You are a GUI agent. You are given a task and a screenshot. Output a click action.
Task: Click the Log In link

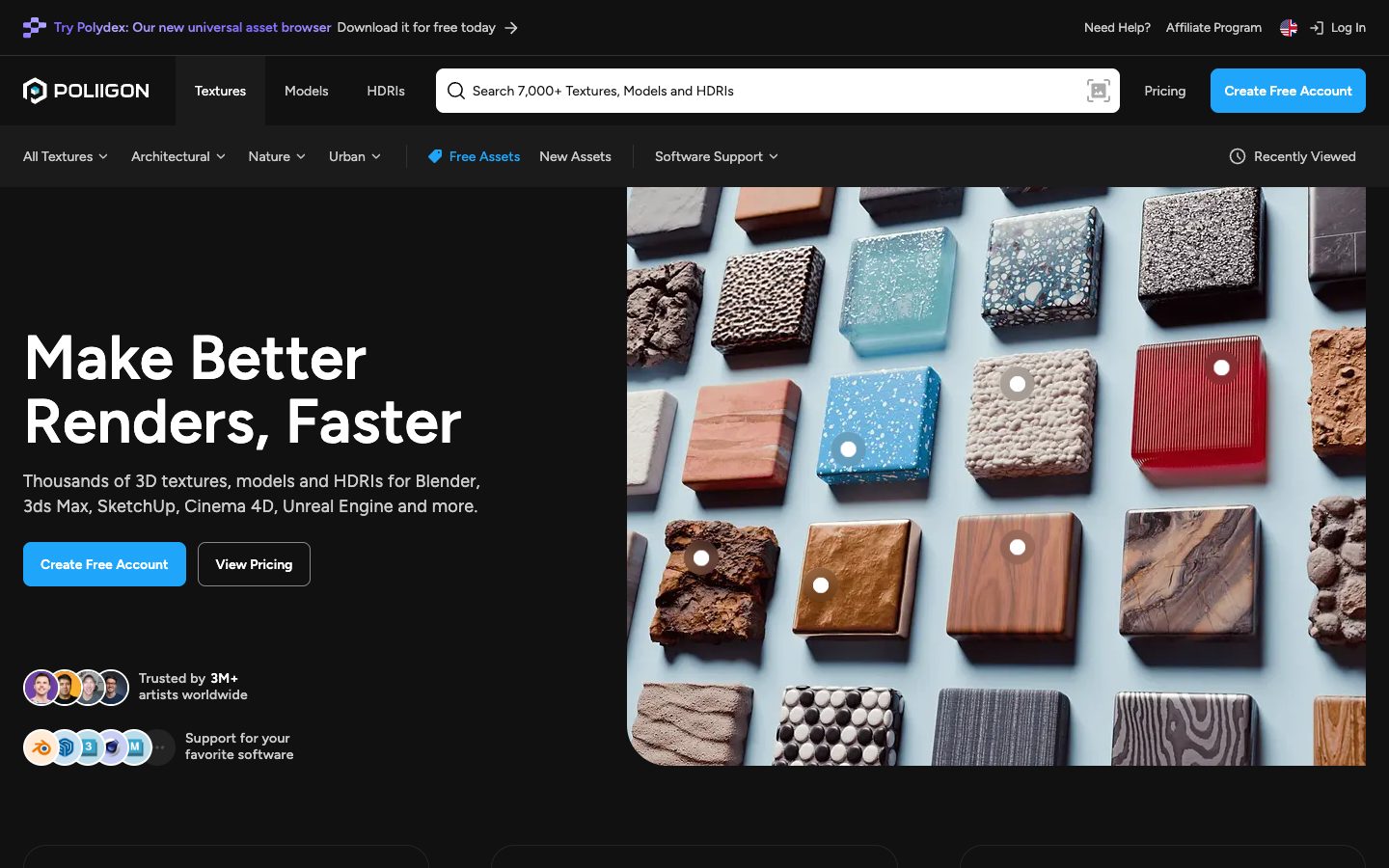tap(1348, 28)
